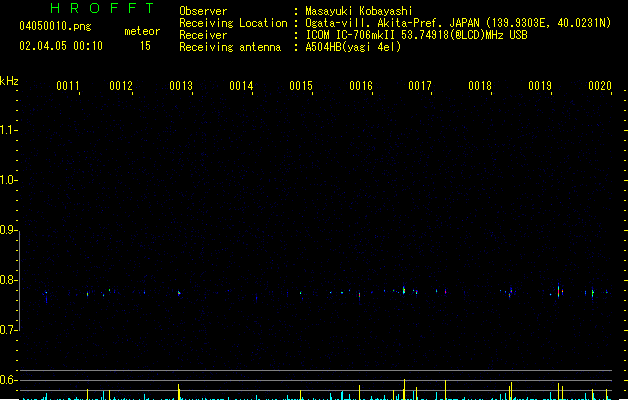Click the Observer label
This screenshot has width=629, height=400.
tap(203, 11)
